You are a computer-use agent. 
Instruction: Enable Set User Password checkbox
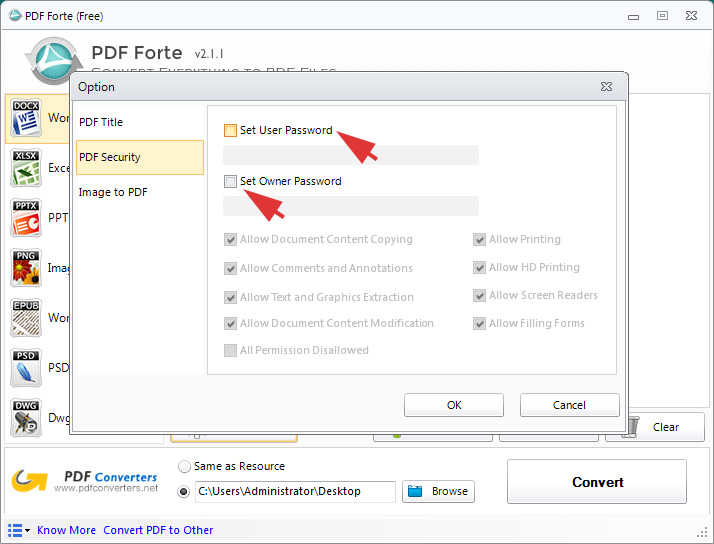pyautogui.click(x=230, y=130)
